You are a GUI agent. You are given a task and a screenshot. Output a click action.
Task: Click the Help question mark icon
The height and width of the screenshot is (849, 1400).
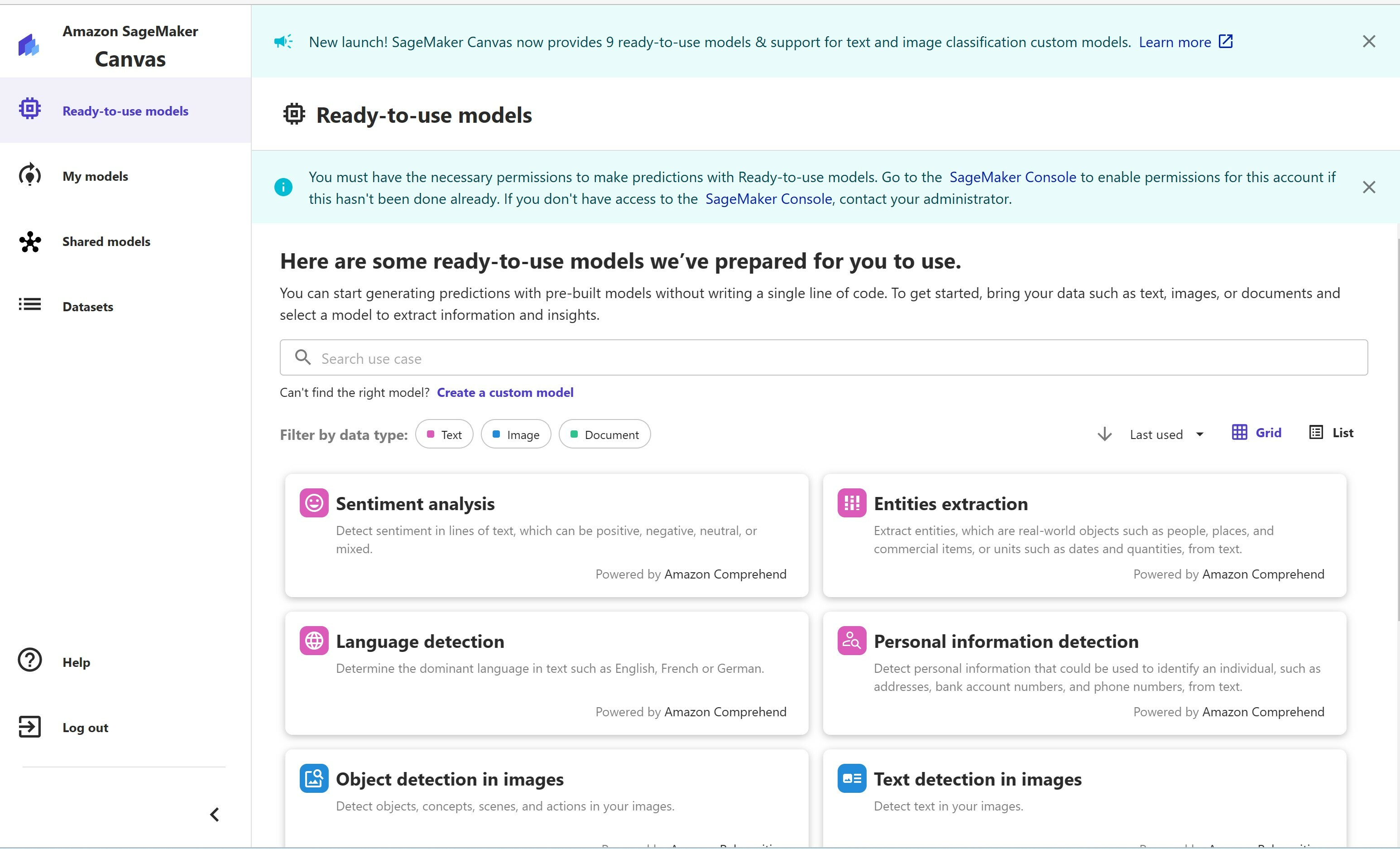point(29,660)
